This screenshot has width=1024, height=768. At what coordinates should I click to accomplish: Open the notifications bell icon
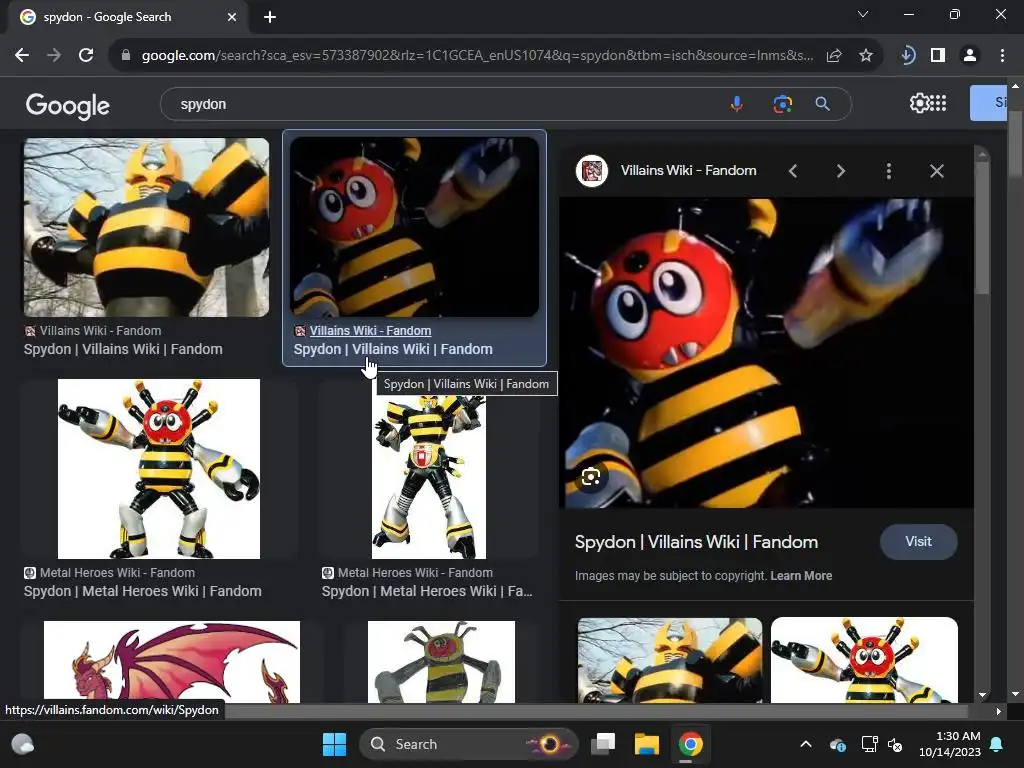coord(997,744)
